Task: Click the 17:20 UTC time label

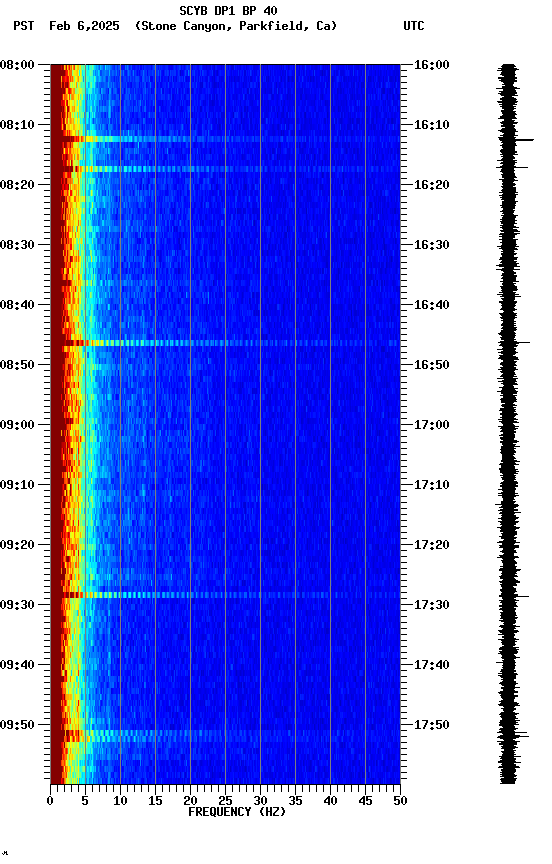Action: tap(431, 545)
